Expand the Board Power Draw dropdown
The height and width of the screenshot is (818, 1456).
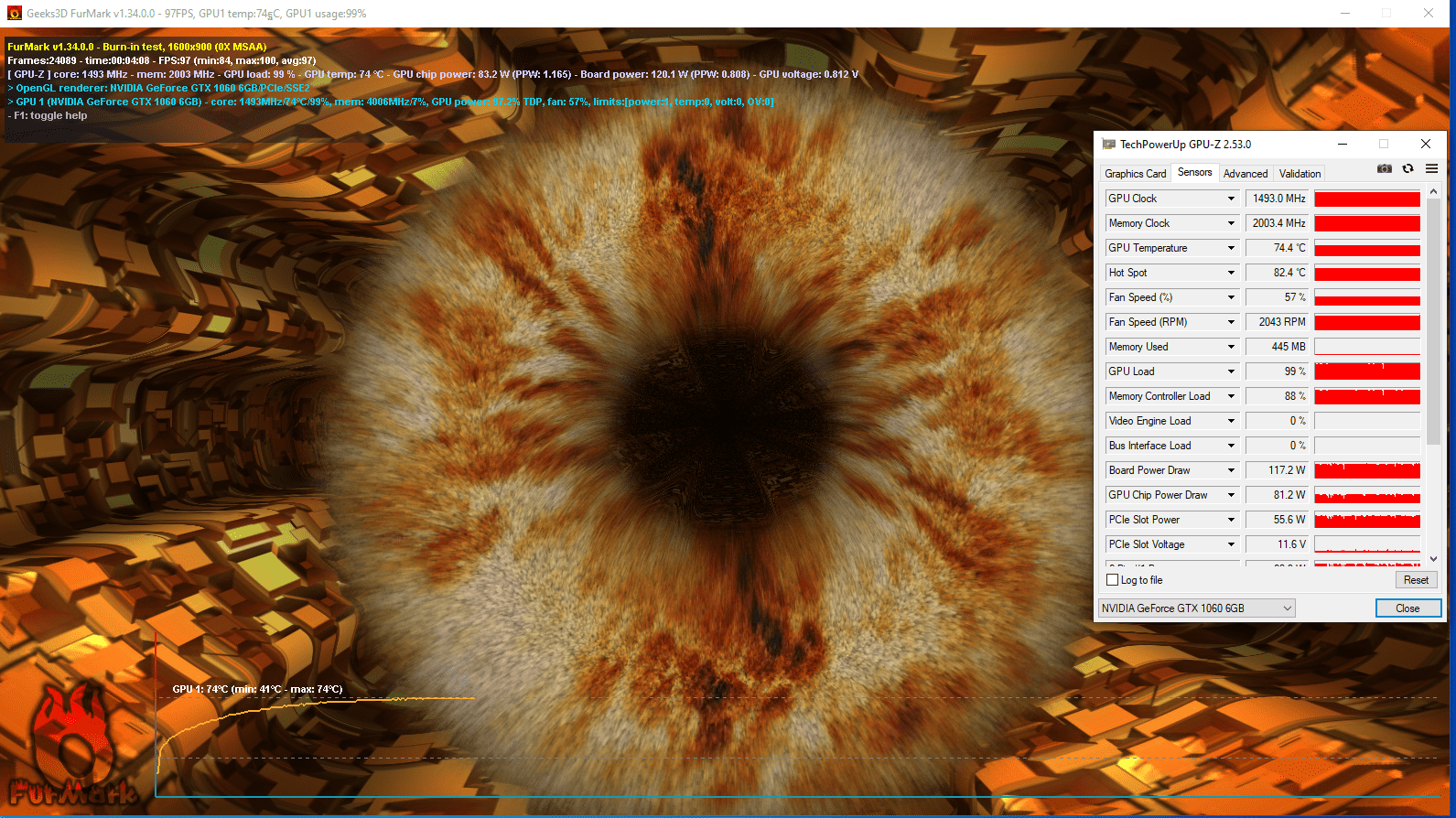pos(1231,470)
